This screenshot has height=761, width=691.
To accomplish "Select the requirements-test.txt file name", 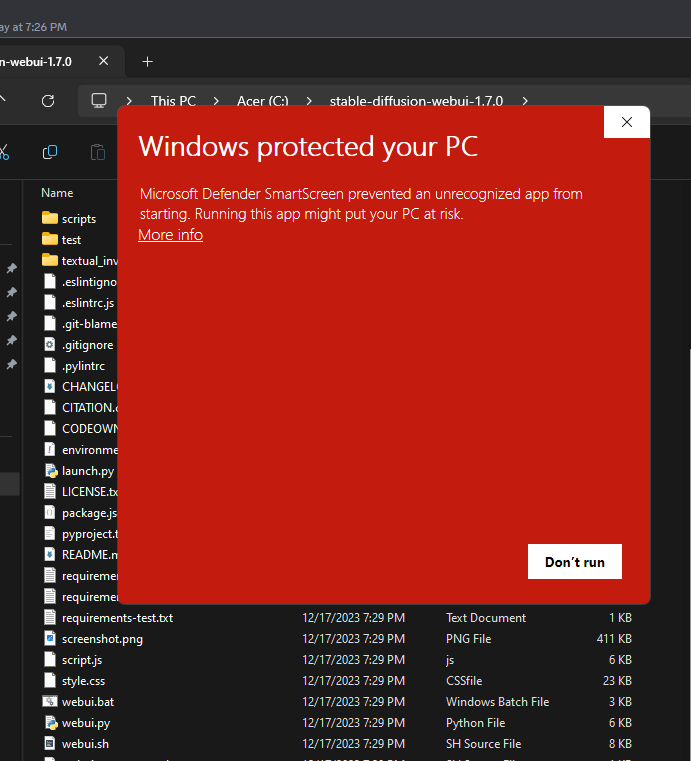I will (x=117, y=618).
